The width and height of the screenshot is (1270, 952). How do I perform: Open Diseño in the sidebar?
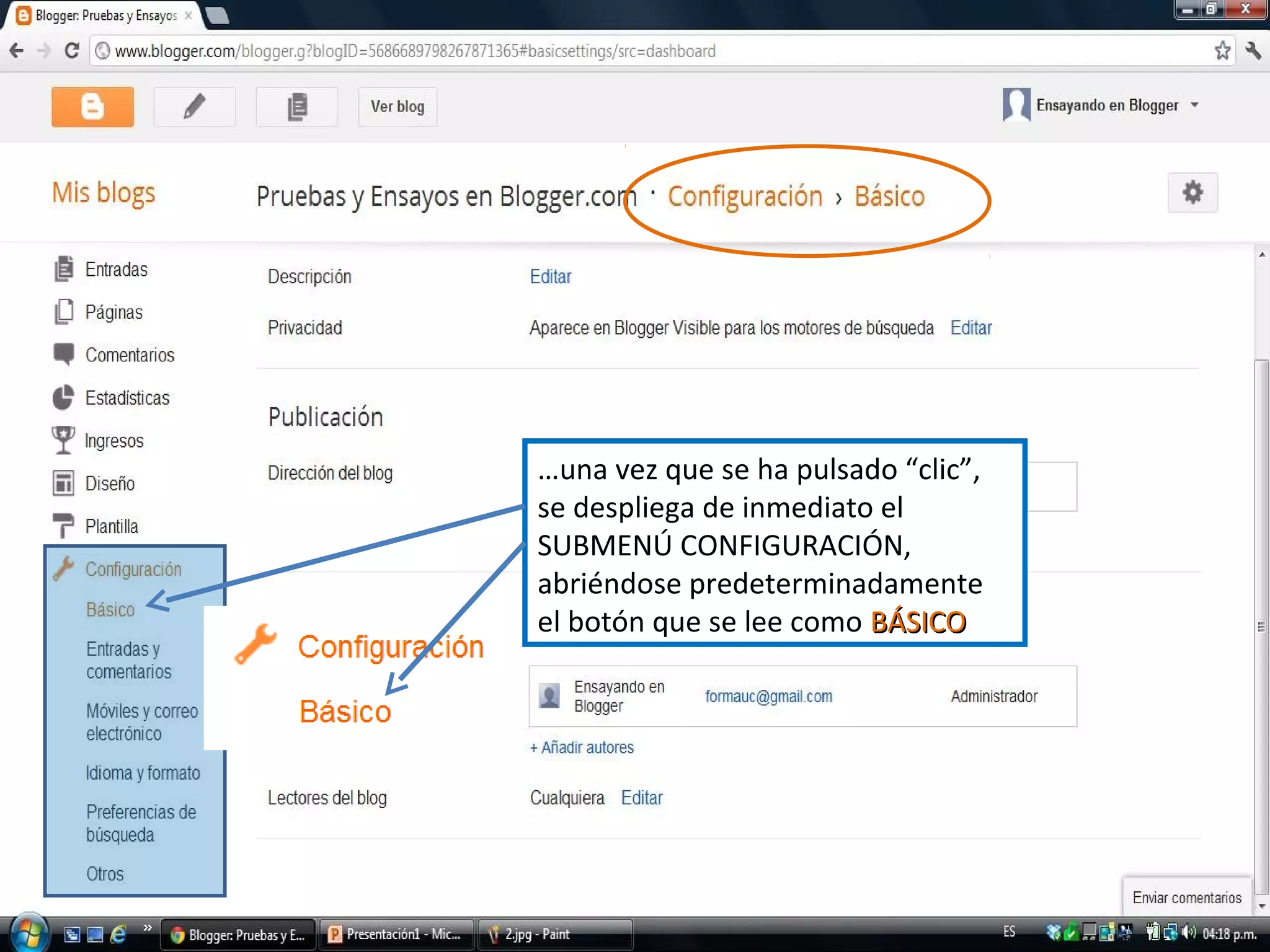[110, 483]
